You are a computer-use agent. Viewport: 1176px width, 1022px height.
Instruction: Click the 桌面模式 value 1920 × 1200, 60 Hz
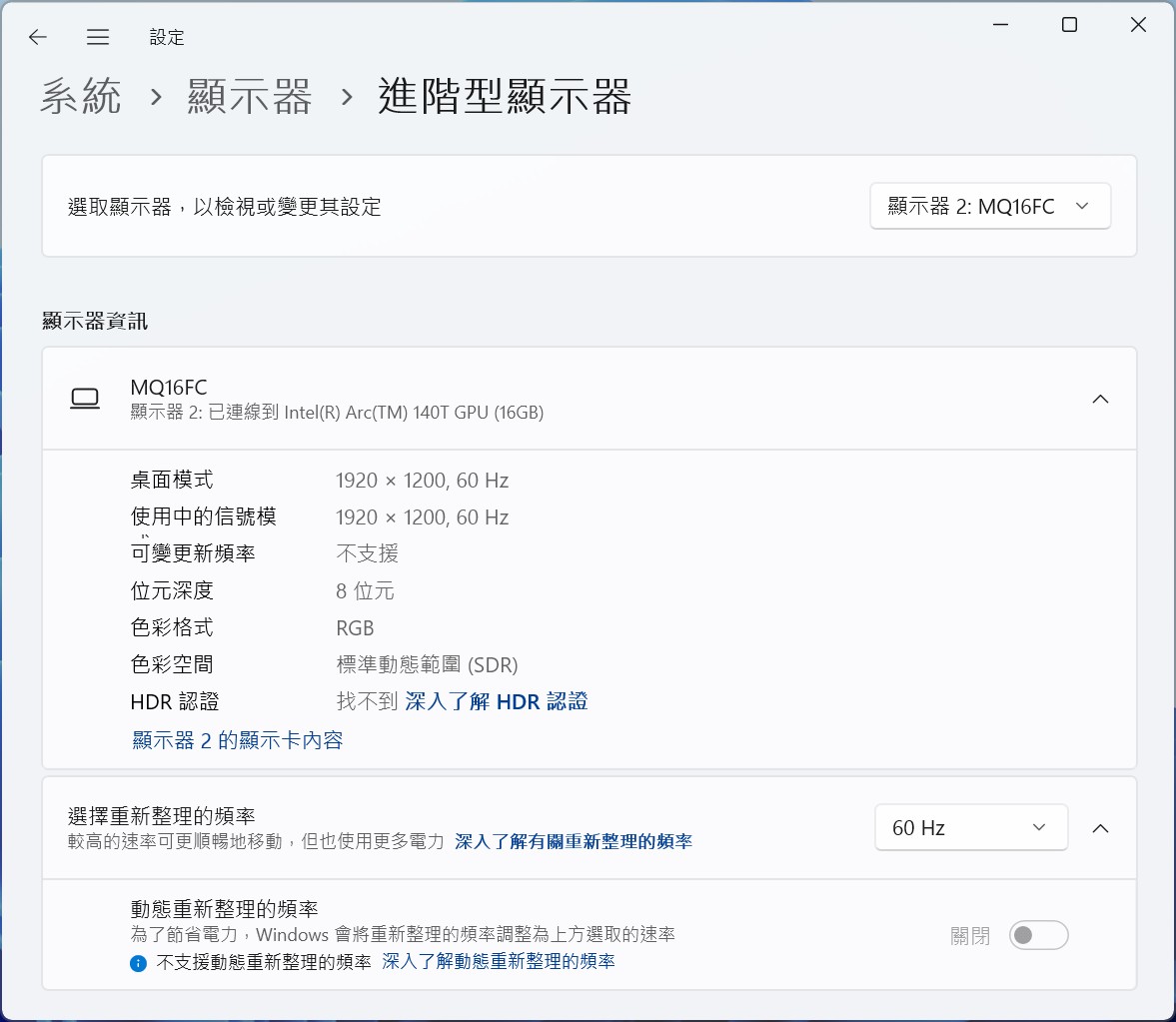423,481
